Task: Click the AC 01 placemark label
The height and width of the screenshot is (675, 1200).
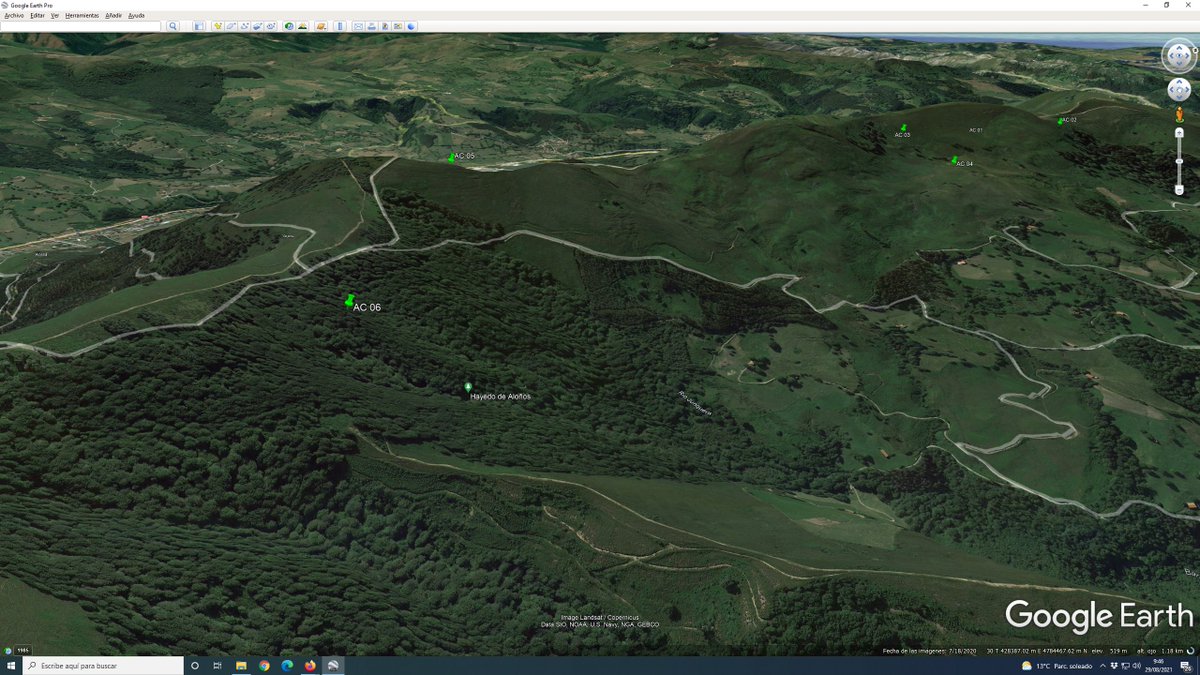Action: [976, 131]
